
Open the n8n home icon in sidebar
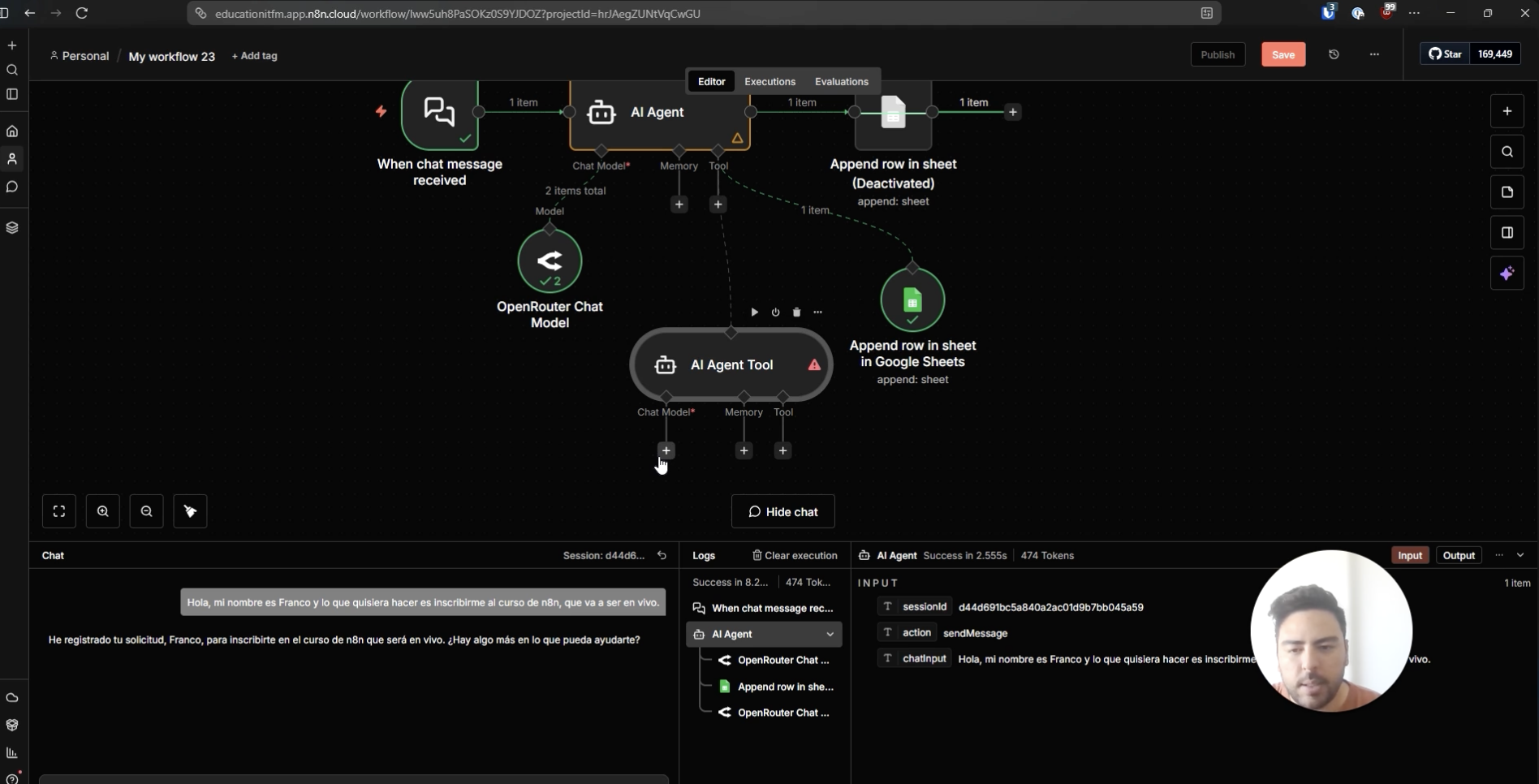coord(12,131)
